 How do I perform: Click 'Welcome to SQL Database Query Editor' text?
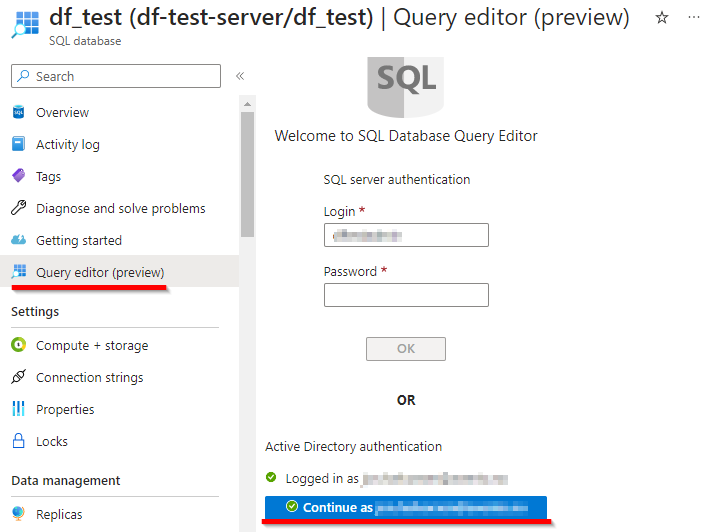click(406, 136)
